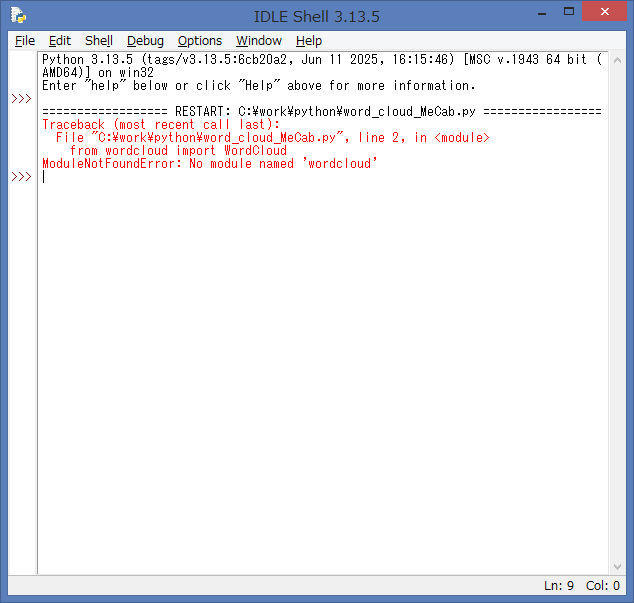
Task: Open the Shell menu
Action: click(x=99, y=41)
